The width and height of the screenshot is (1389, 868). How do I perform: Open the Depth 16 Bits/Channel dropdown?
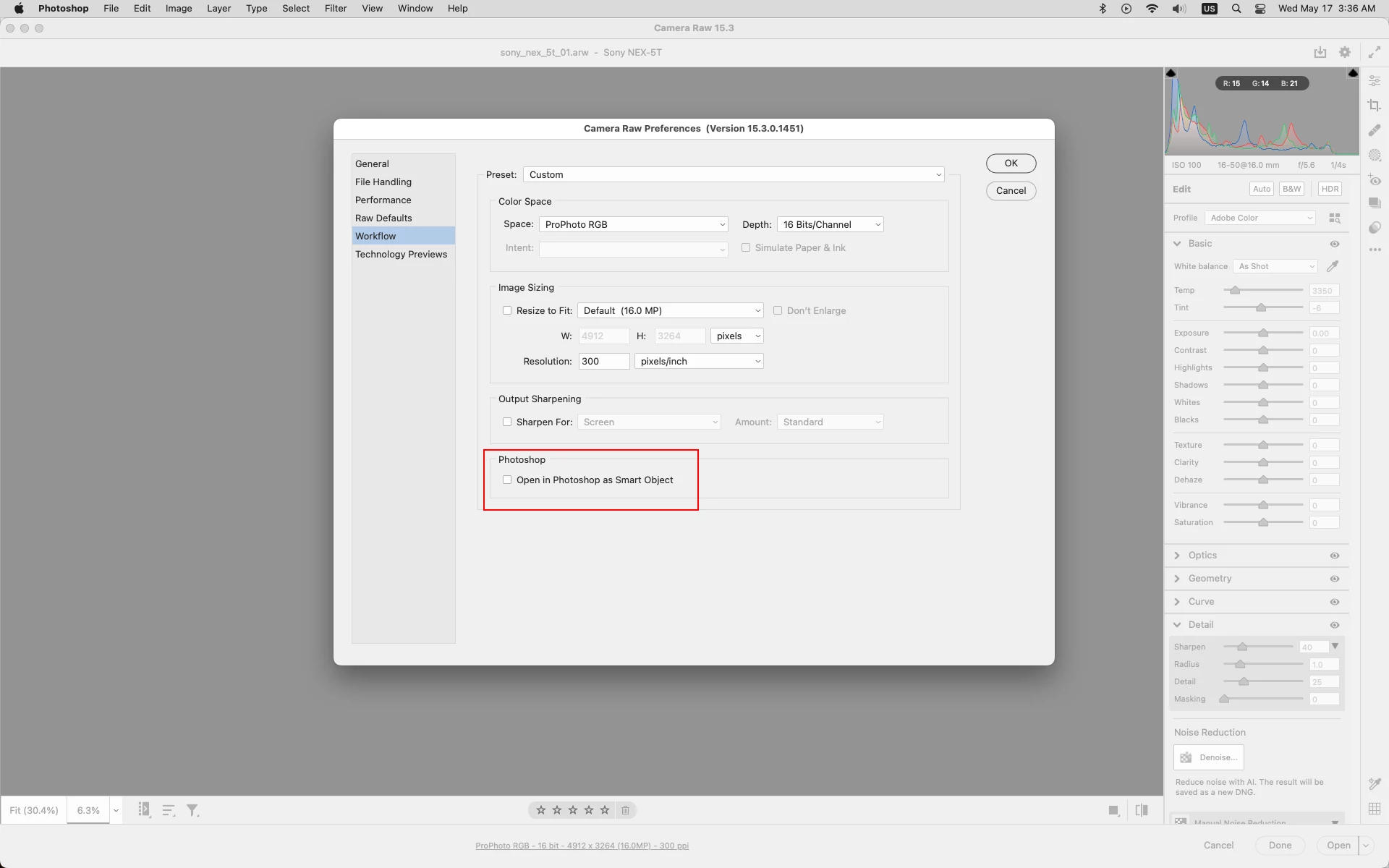[831, 224]
